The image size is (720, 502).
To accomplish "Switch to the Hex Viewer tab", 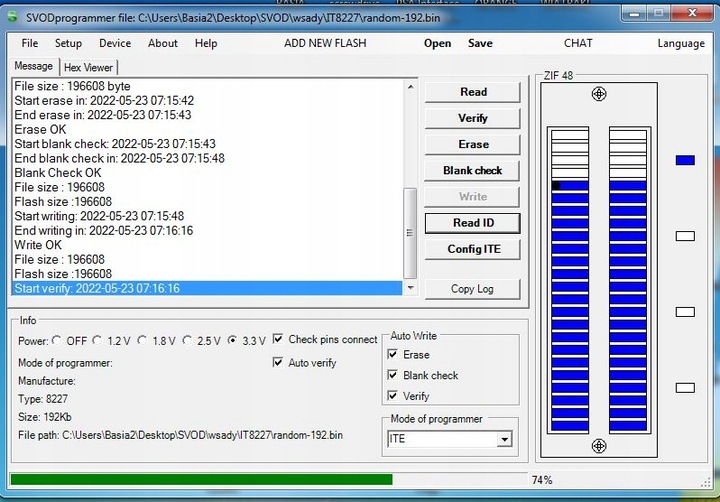I will click(x=89, y=67).
